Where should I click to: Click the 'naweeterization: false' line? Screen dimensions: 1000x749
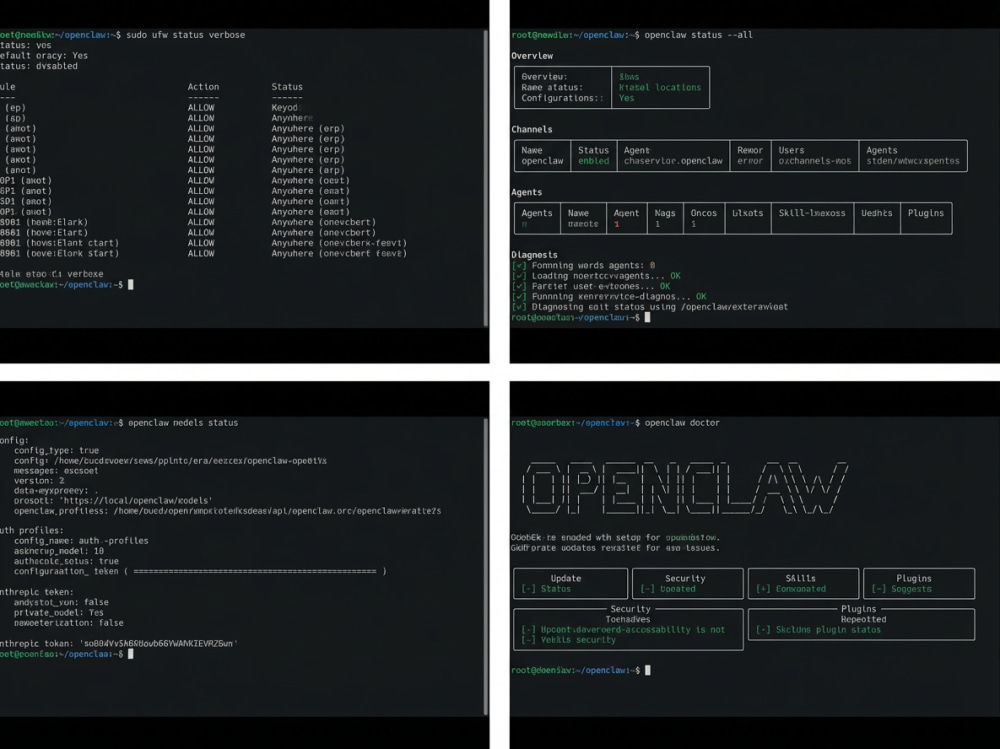click(x=68, y=623)
